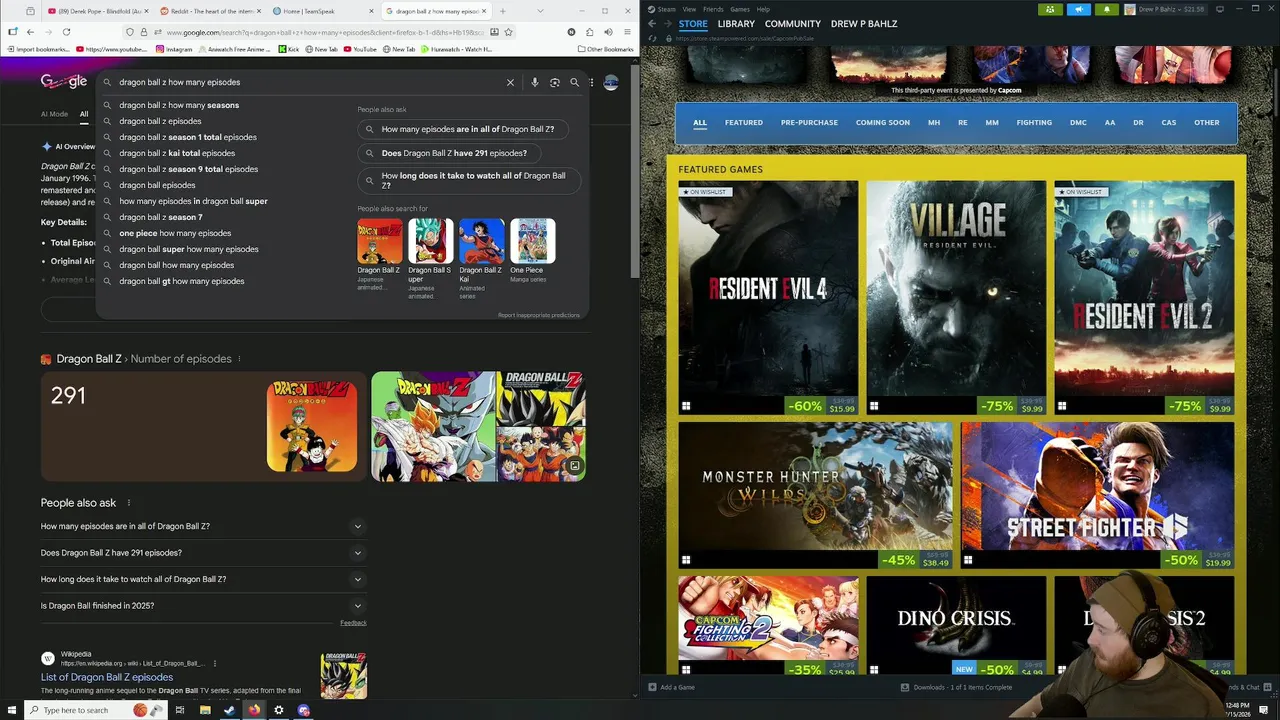Viewport: 1280px width, 720px height.
Task: Click the magnifier search submit icon
Action: [574, 82]
